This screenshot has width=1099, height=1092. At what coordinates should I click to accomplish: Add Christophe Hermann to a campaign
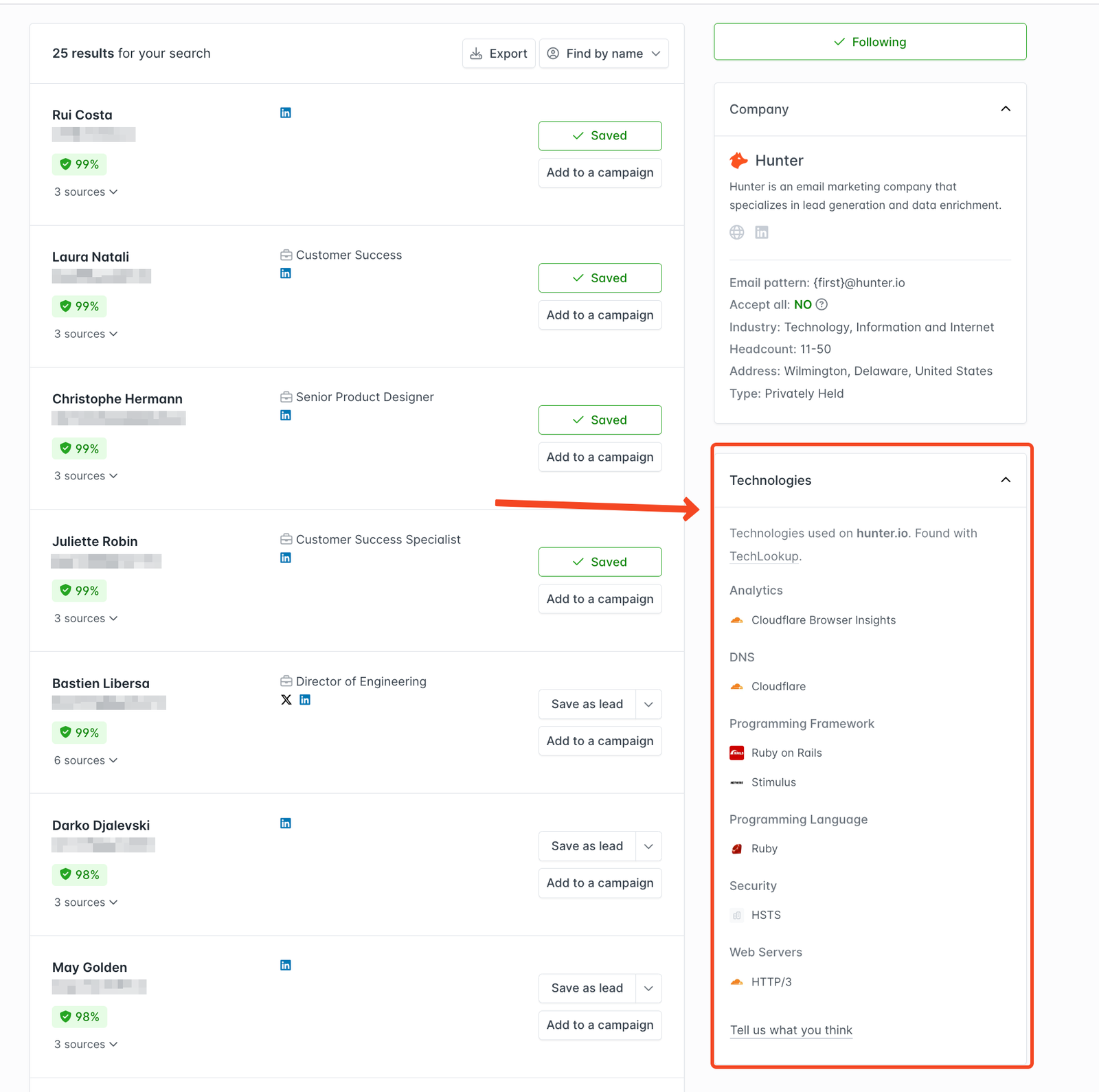coord(600,457)
